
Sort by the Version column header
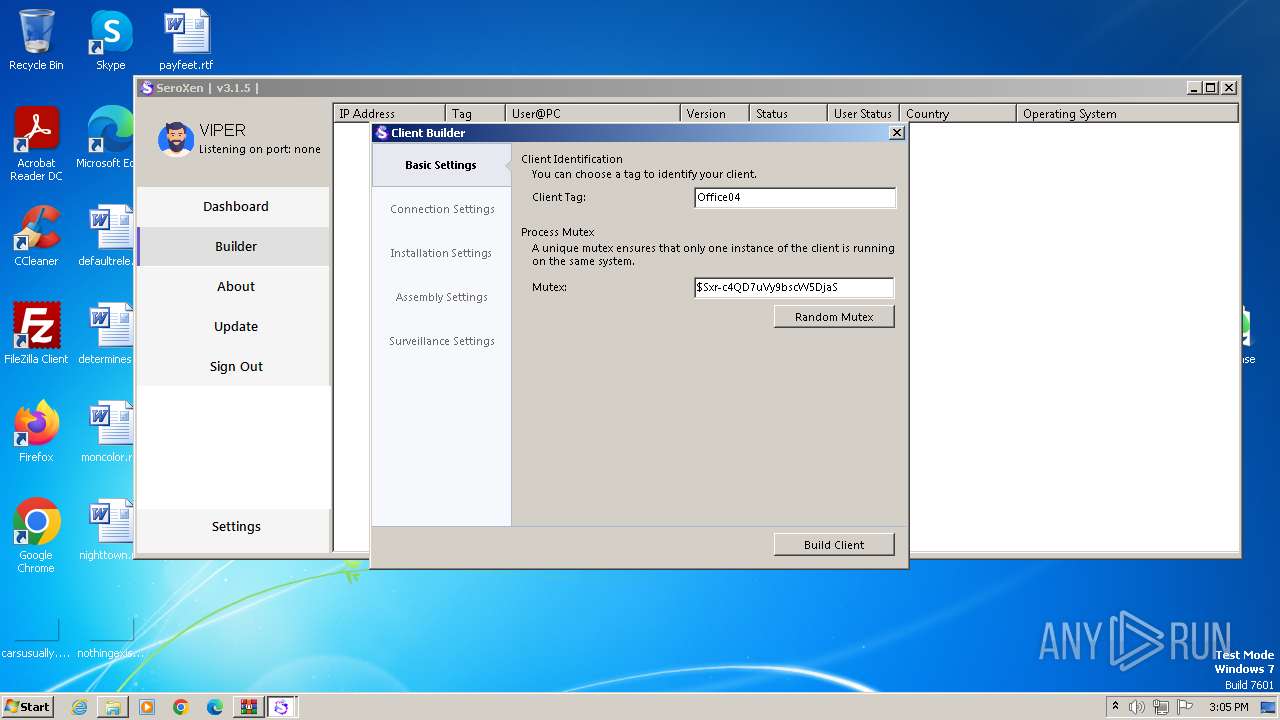(714, 114)
